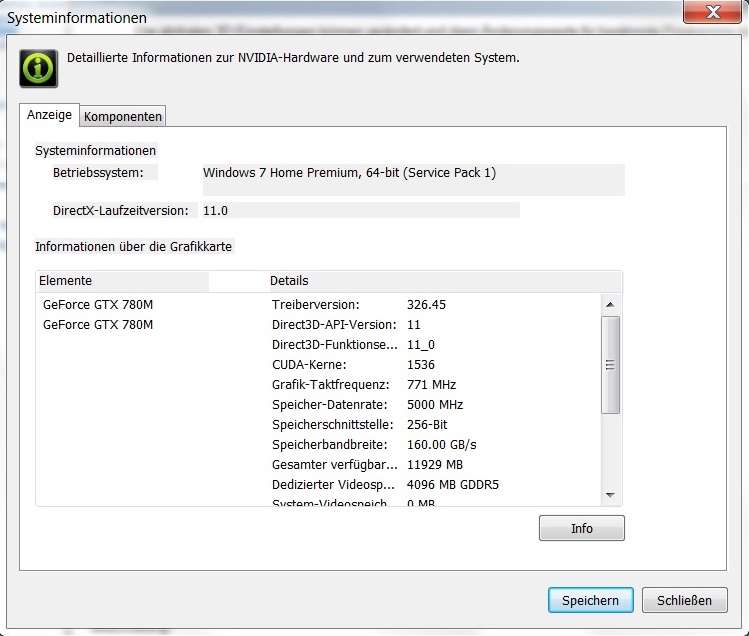Select the Anzeige tab

click(49, 115)
